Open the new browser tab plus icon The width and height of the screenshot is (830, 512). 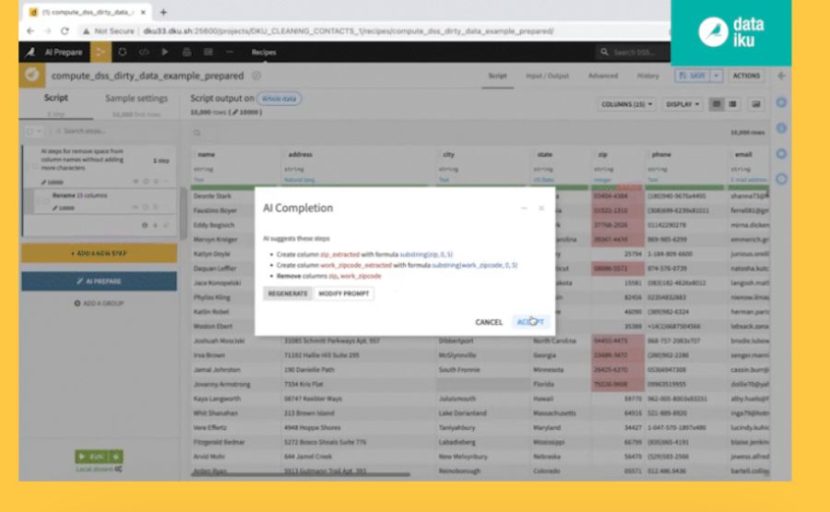pyautogui.click(x=163, y=12)
